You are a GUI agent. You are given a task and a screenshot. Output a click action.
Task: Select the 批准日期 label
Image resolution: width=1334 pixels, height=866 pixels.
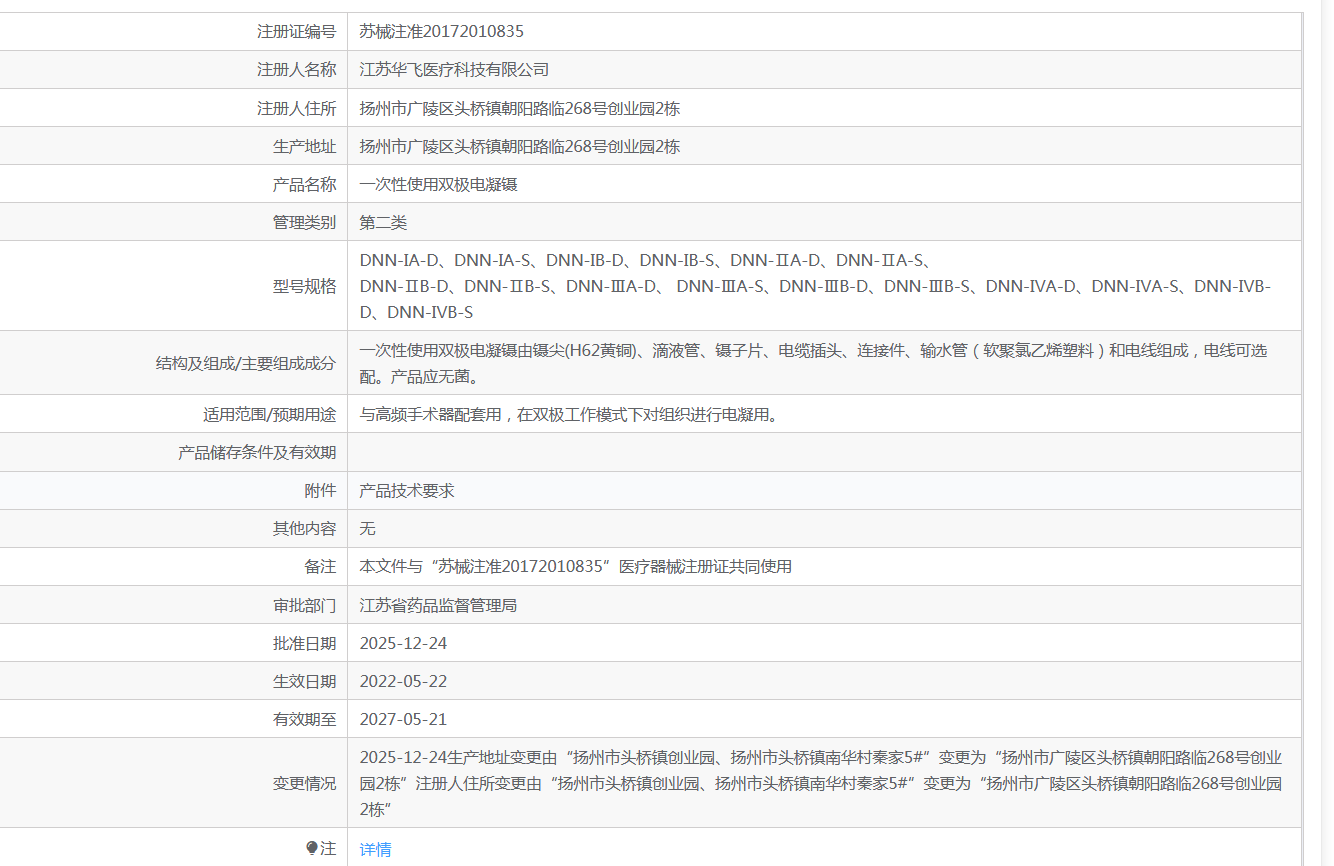pos(304,643)
